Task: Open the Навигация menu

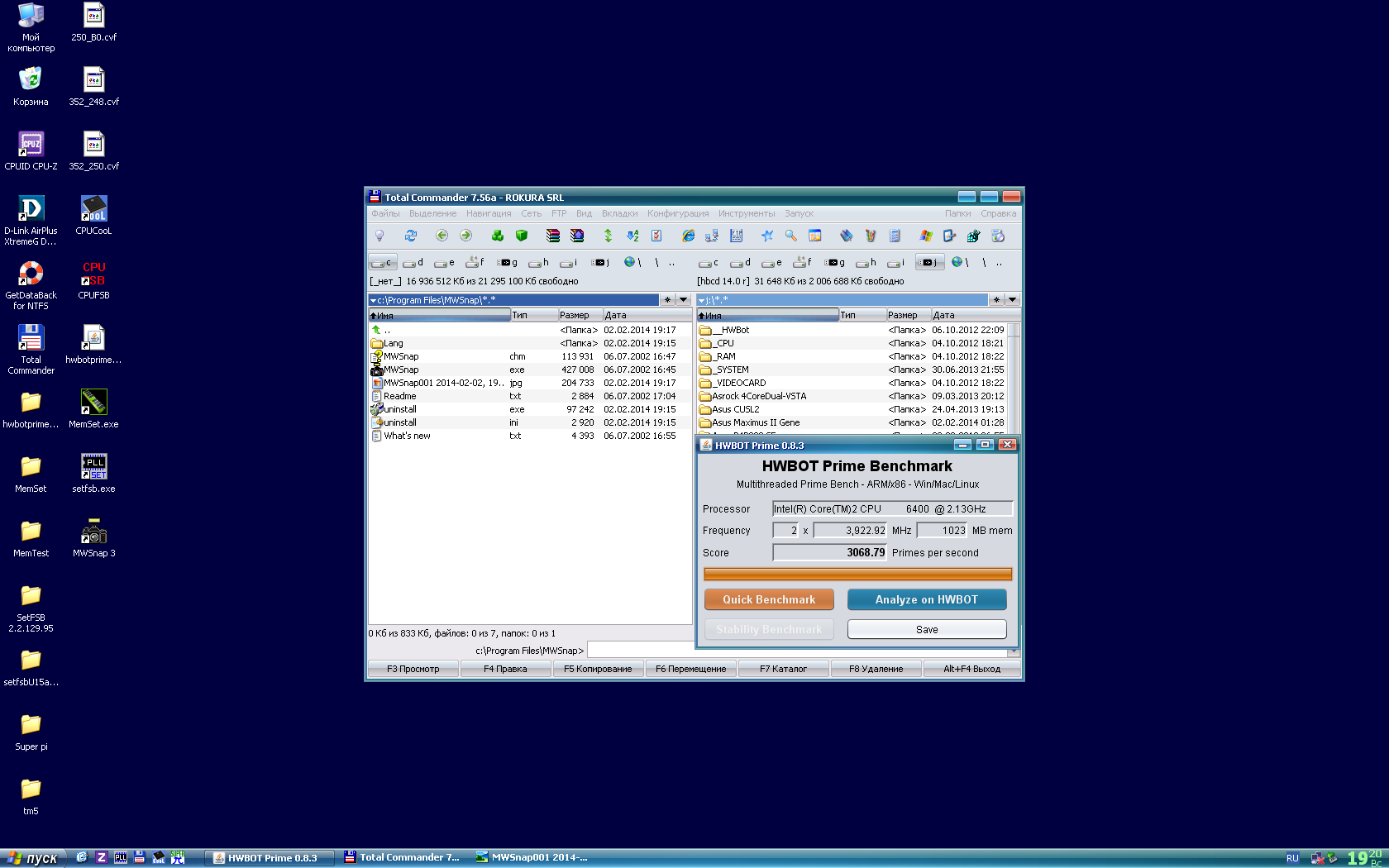Action: pos(489,213)
